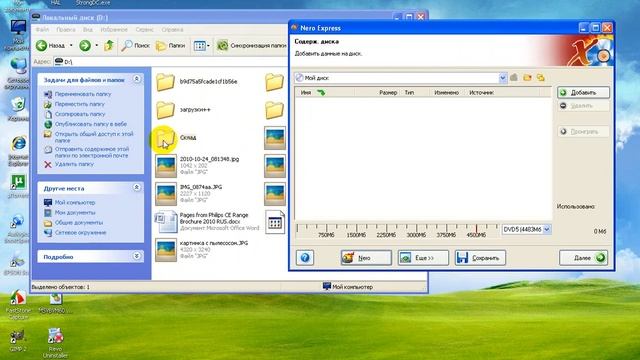Click Далее button in Nero Express
Image resolution: width=640 pixels, height=360 pixels.
584,258
